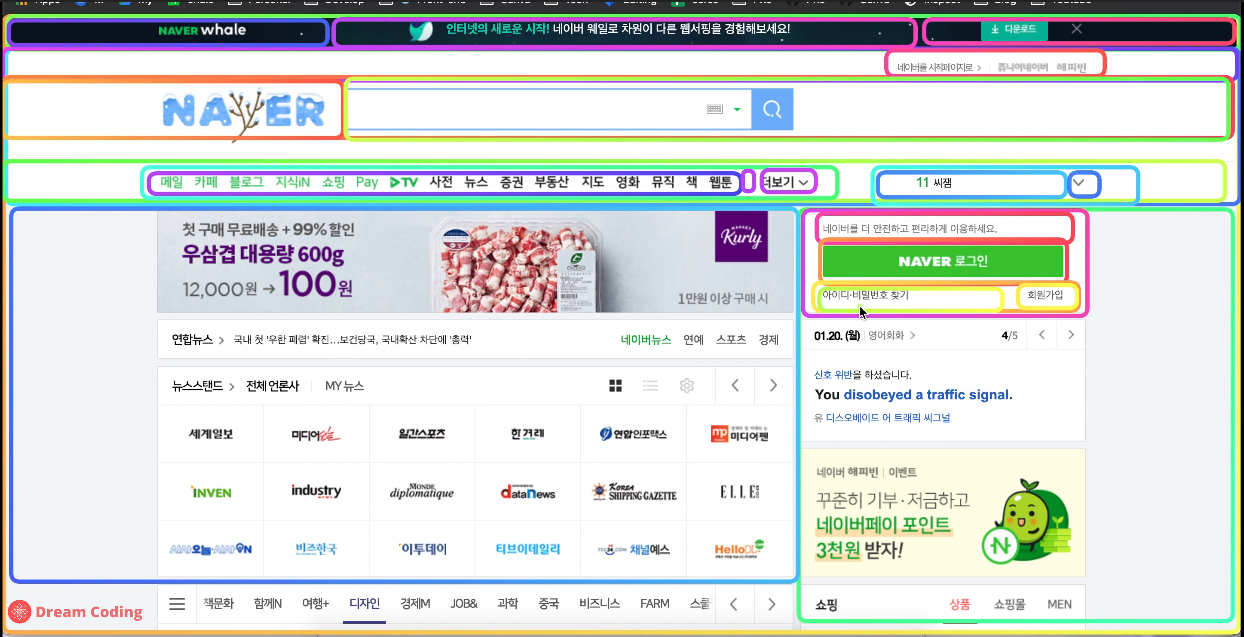
Task: Read headline about 우한 폐렴
Action: [x=352, y=340]
